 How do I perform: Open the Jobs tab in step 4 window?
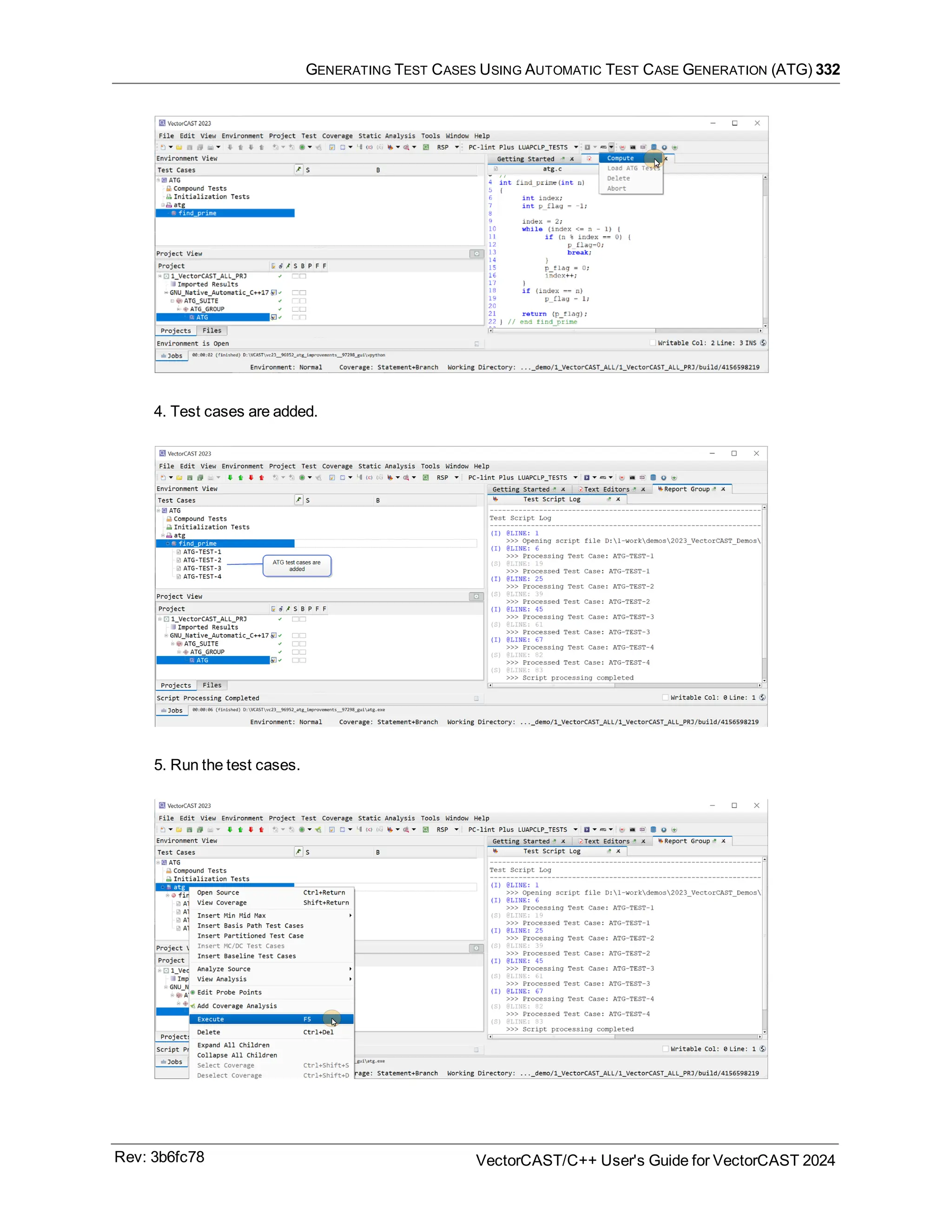pyautogui.click(x=172, y=711)
